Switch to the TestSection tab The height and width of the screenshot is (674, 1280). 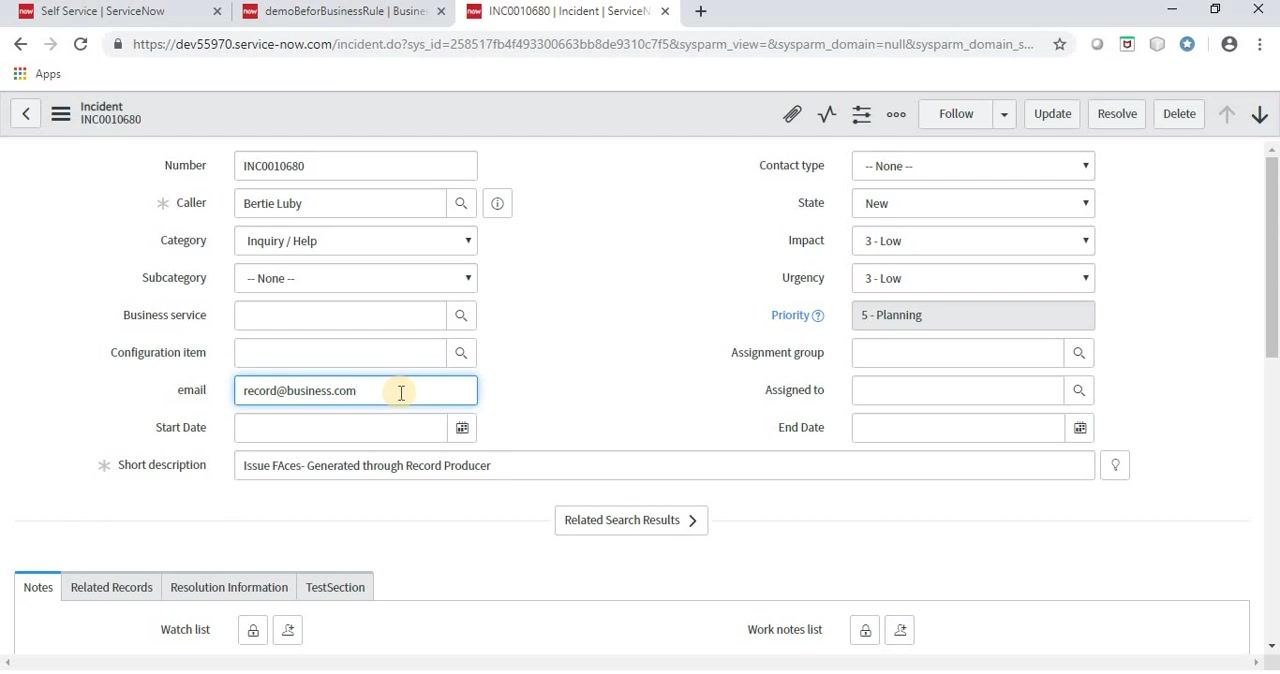pos(335,587)
